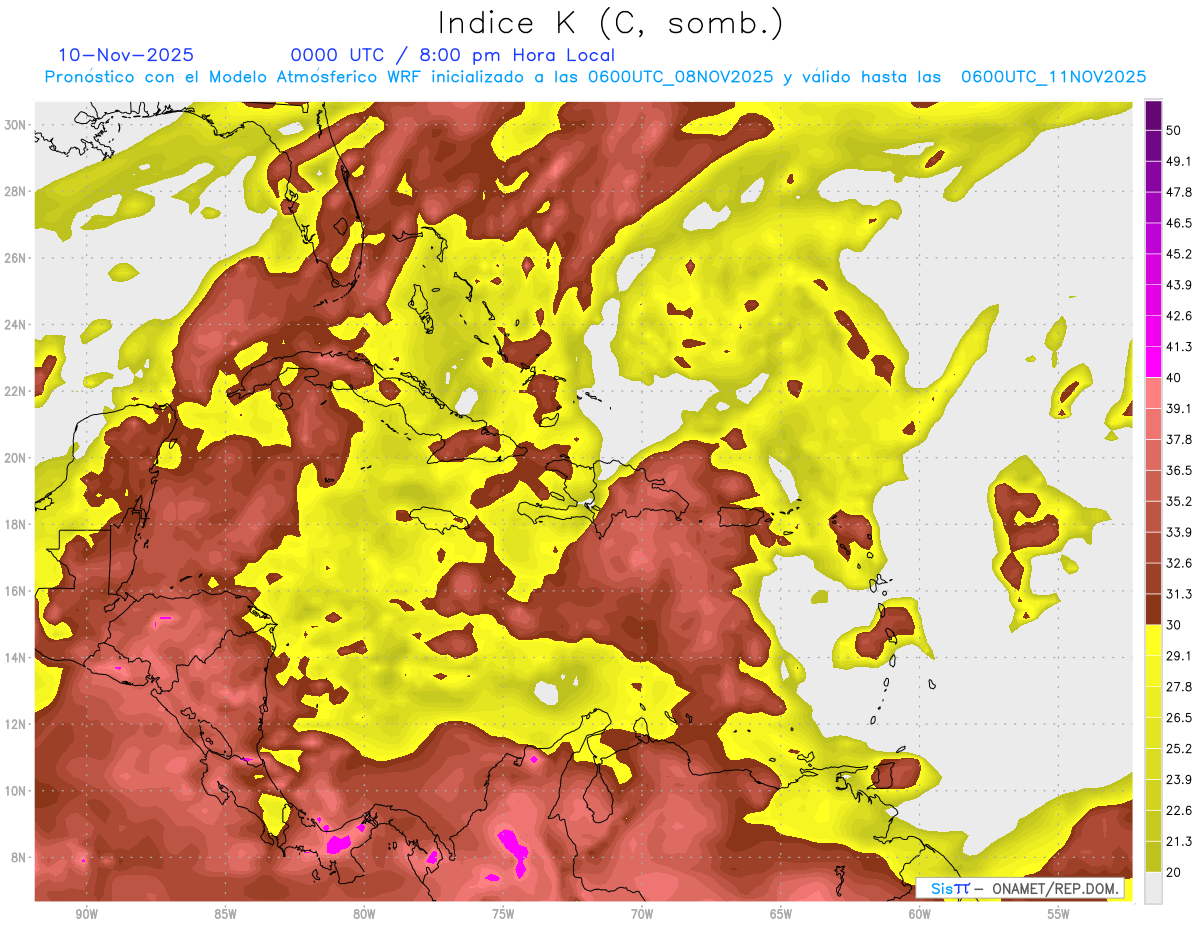
Task: Click "0000 UTC / 8:00 pm Hora Local" text
Action: pos(452,55)
